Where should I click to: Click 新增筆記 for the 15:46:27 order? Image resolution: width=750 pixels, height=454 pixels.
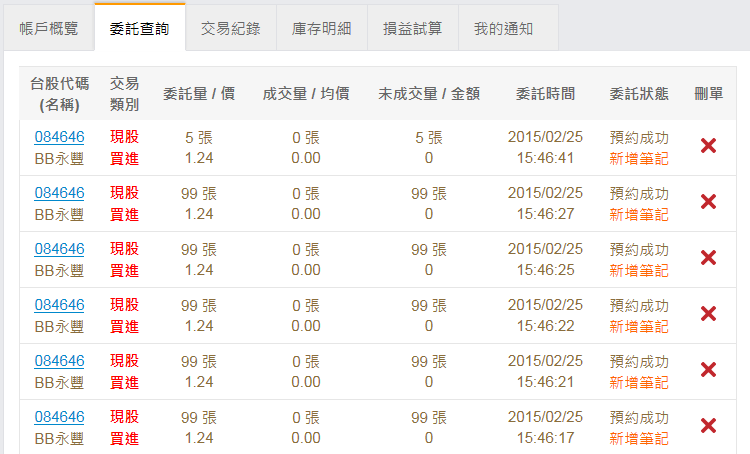coord(639,214)
